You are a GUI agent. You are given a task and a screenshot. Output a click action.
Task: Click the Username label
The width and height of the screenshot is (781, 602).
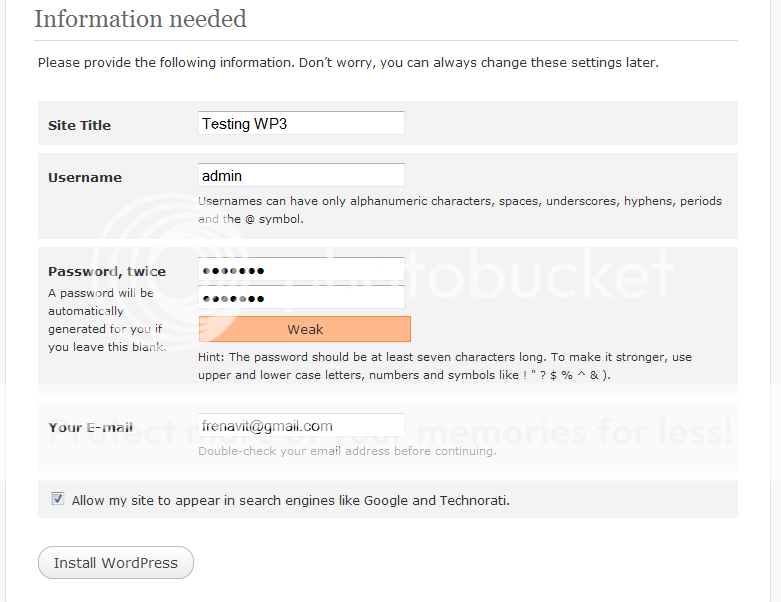85,177
